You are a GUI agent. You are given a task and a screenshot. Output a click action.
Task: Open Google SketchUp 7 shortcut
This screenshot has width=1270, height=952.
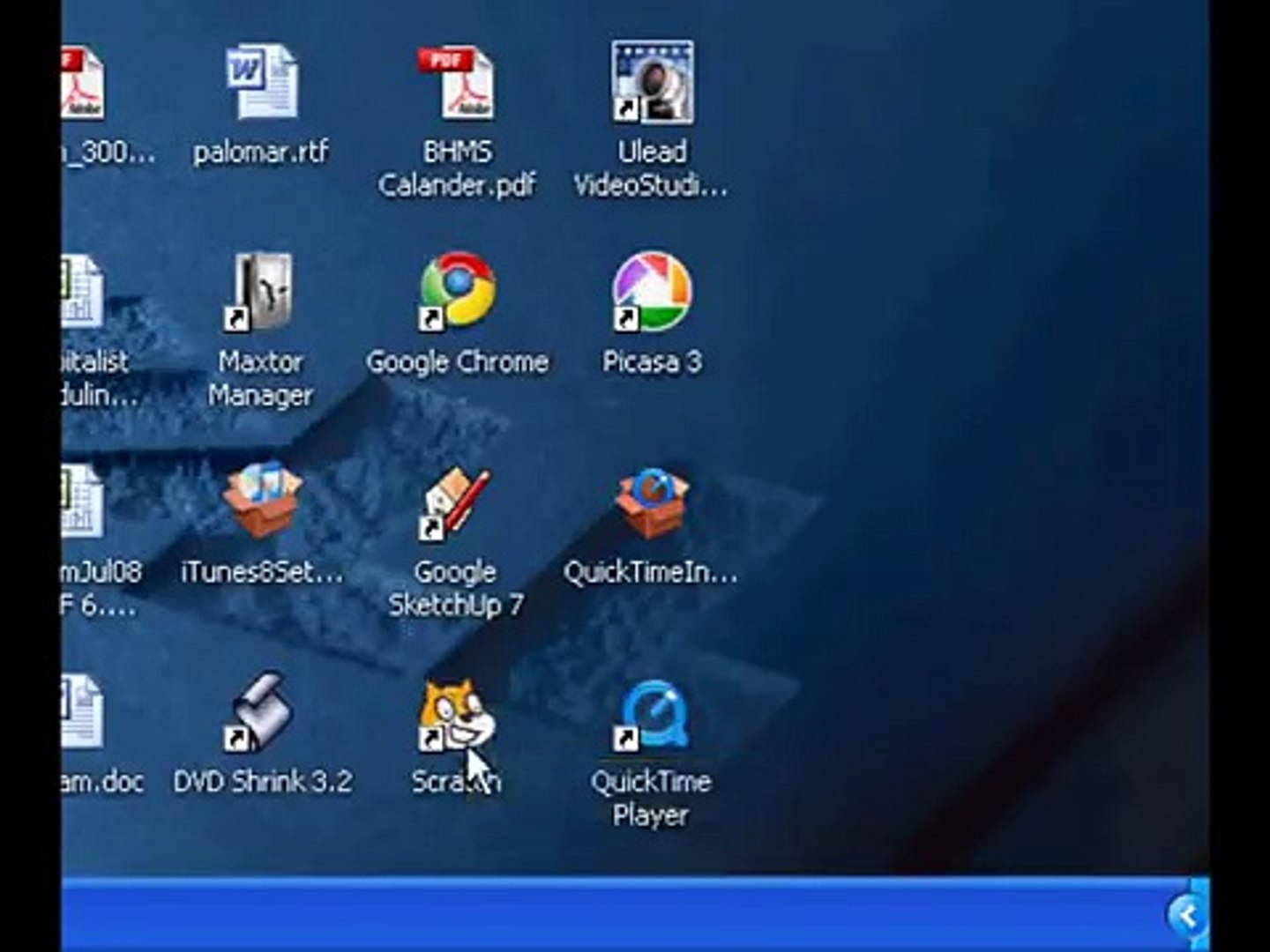(x=456, y=502)
